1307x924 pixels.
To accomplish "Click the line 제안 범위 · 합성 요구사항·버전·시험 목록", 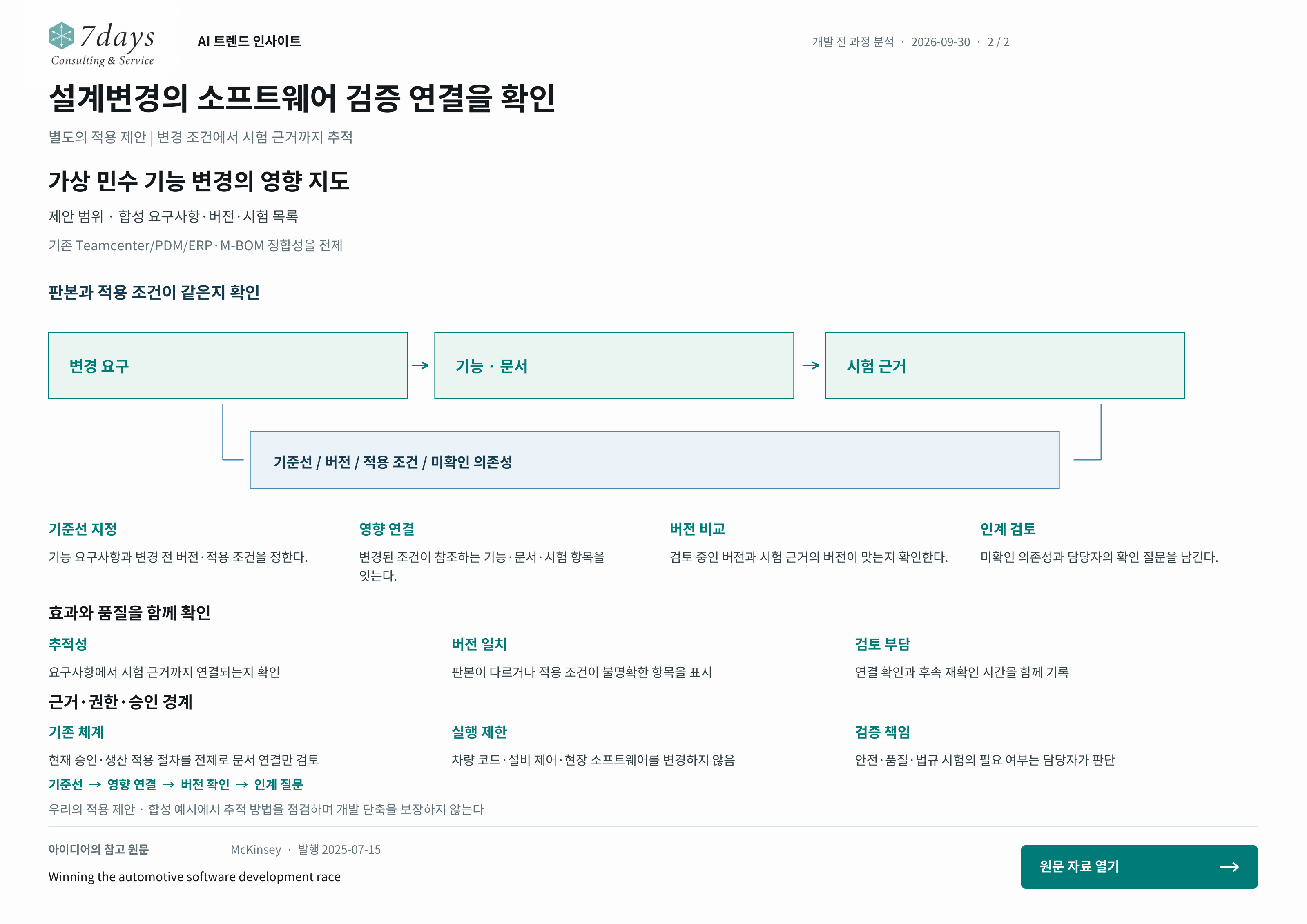I will tap(173, 216).
